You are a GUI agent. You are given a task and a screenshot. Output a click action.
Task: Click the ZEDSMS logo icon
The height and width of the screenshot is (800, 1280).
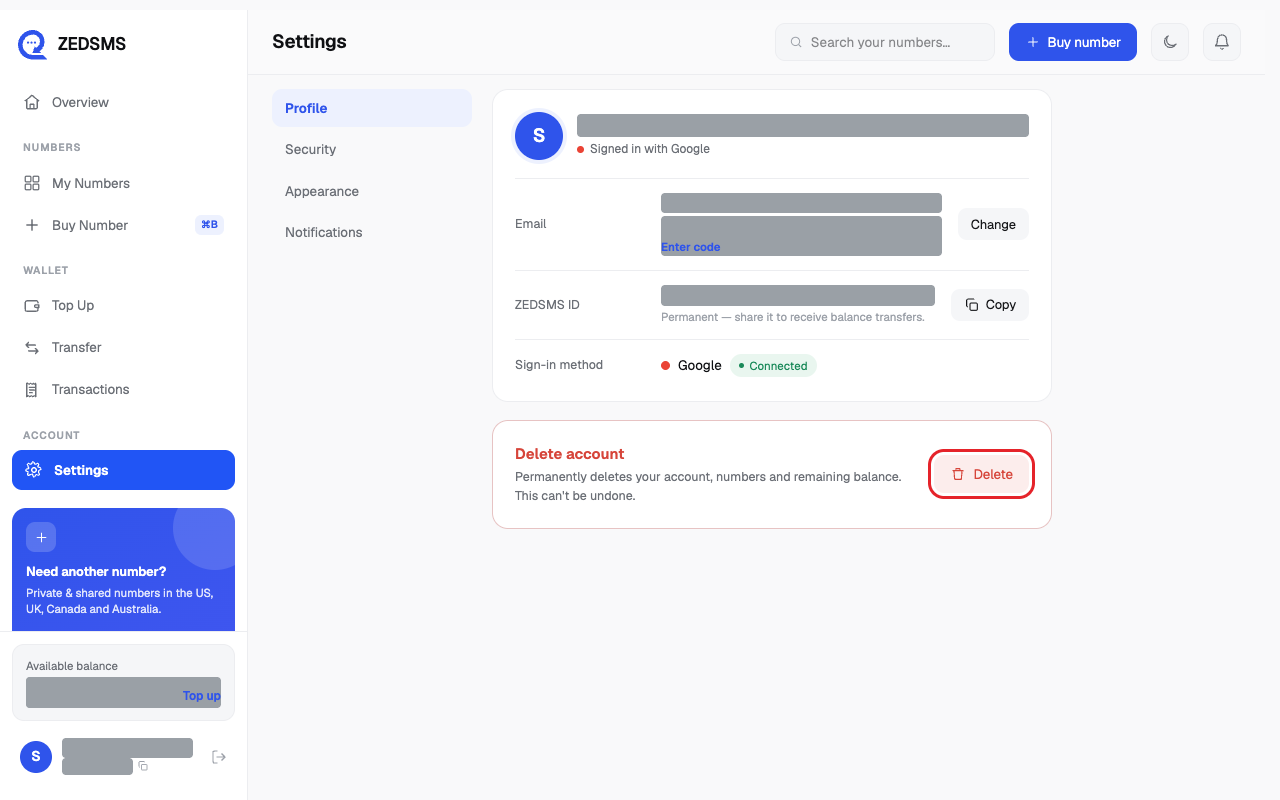click(32, 44)
